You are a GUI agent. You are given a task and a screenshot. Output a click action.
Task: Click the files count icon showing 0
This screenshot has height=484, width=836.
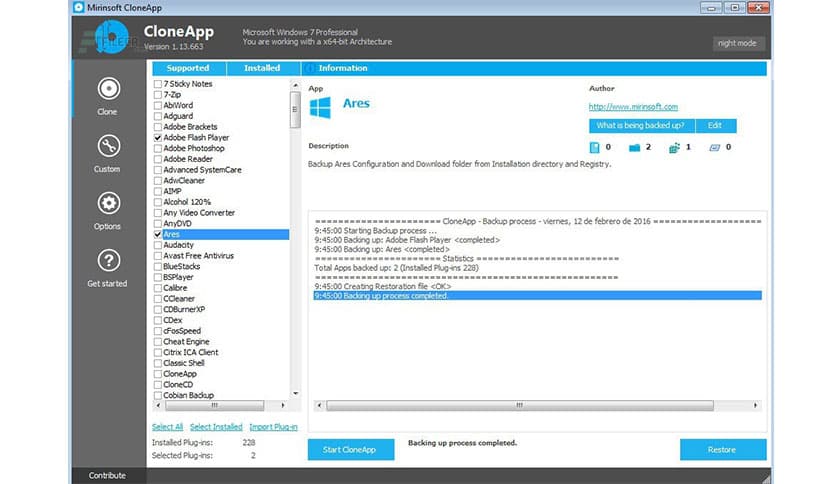594,148
